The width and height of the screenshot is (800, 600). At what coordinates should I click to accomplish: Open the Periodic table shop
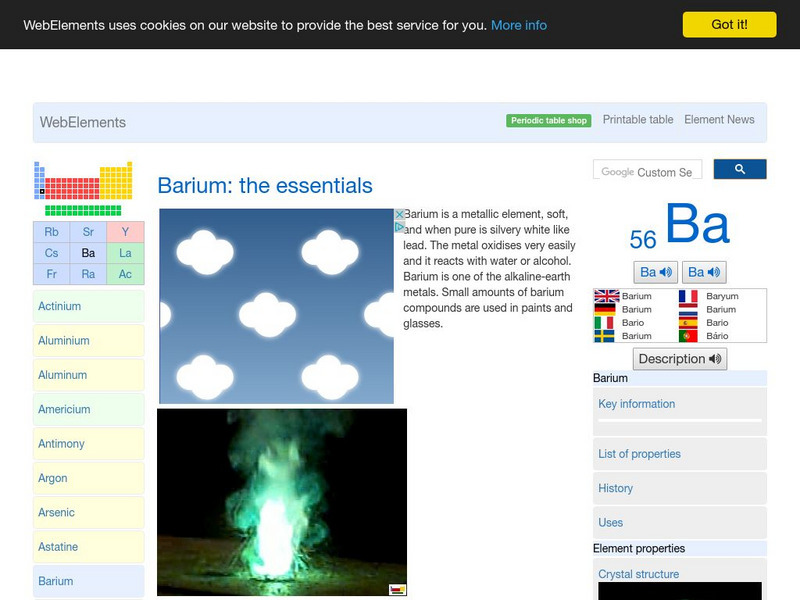[x=547, y=119]
